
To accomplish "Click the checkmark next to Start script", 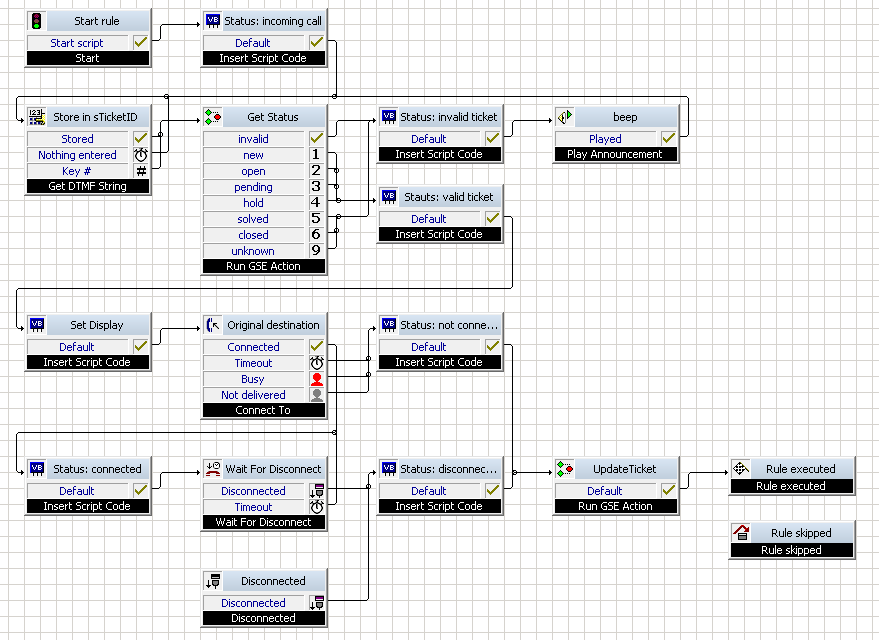I will click(x=141, y=43).
